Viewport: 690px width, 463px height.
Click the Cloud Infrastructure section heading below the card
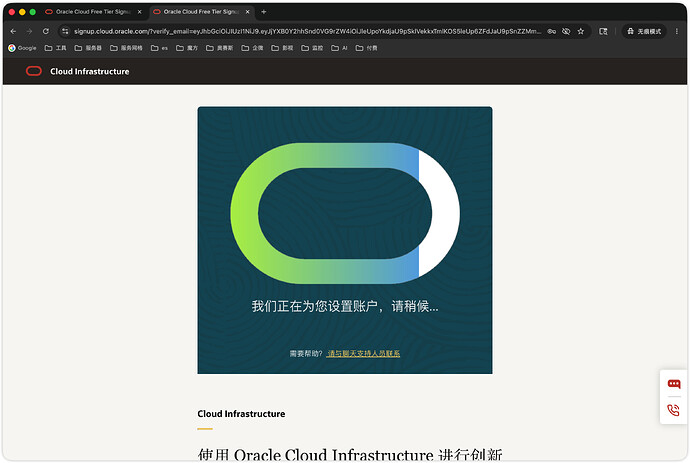click(x=241, y=414)
